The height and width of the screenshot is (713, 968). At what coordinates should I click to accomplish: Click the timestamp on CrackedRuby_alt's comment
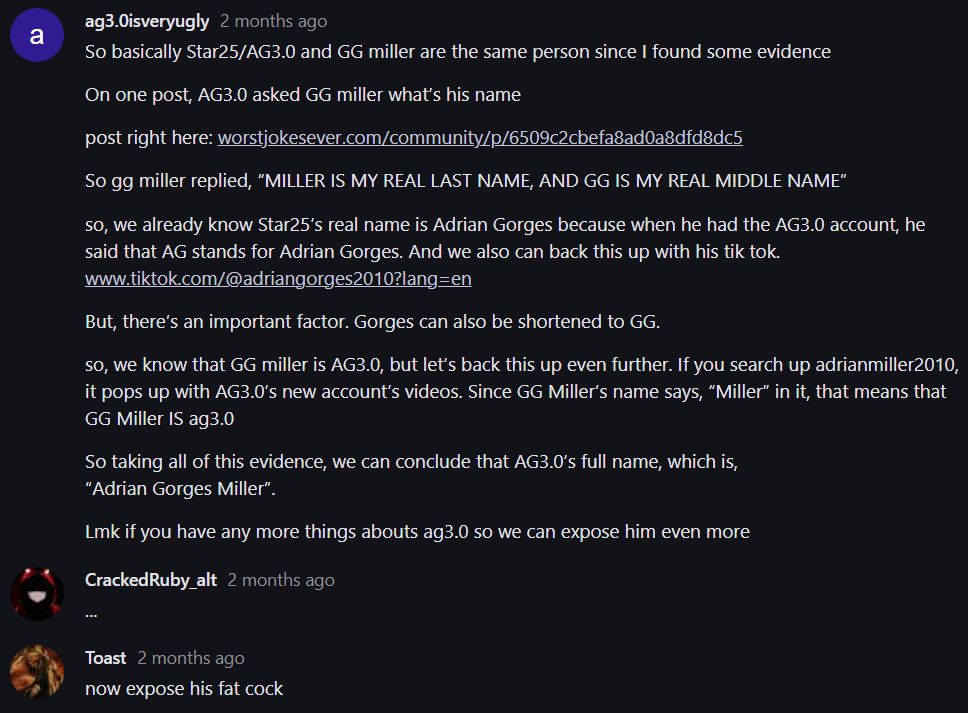(x=281, y=580)
